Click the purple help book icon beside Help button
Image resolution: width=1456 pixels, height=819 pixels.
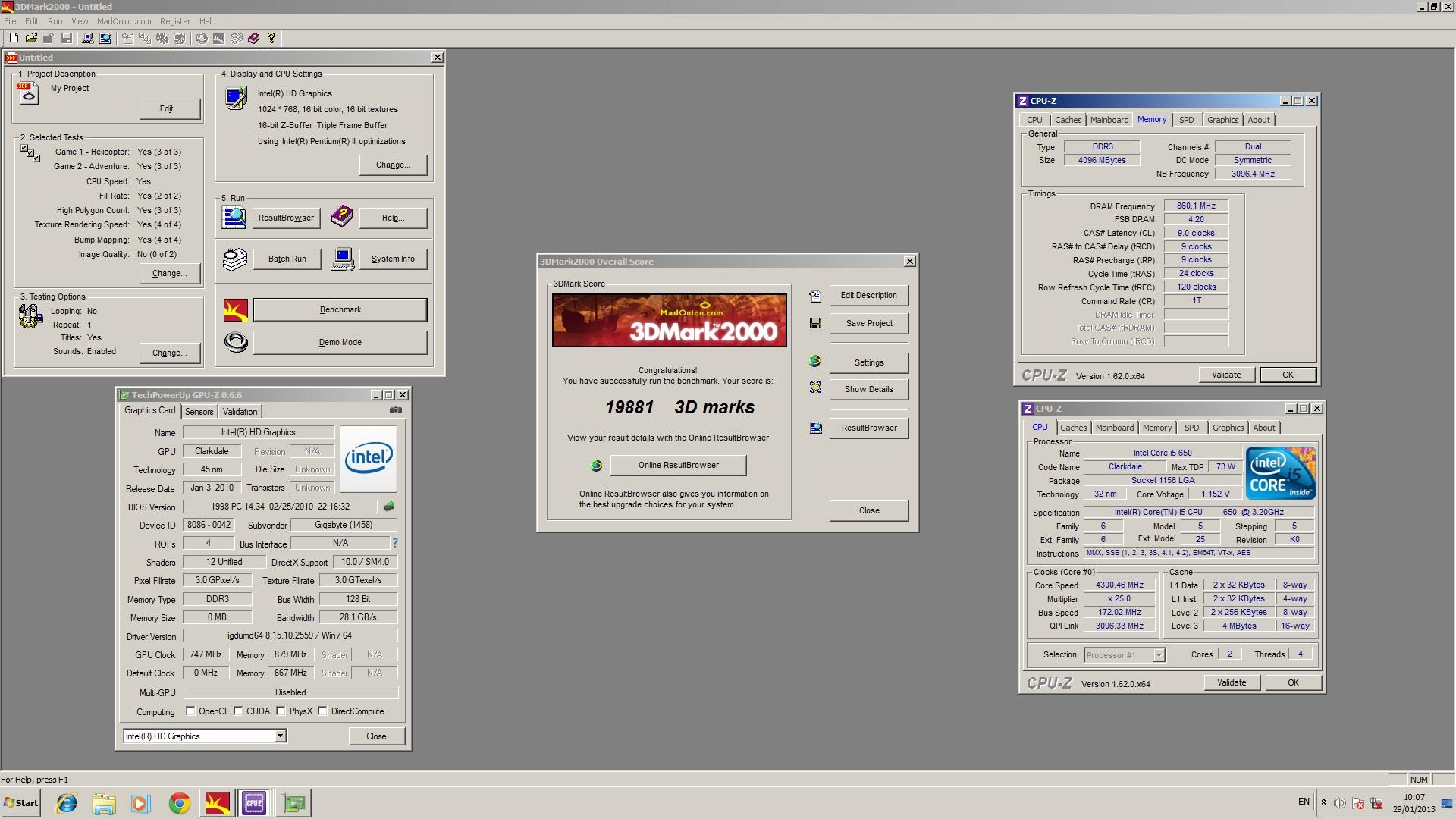[x=342, y=217]
